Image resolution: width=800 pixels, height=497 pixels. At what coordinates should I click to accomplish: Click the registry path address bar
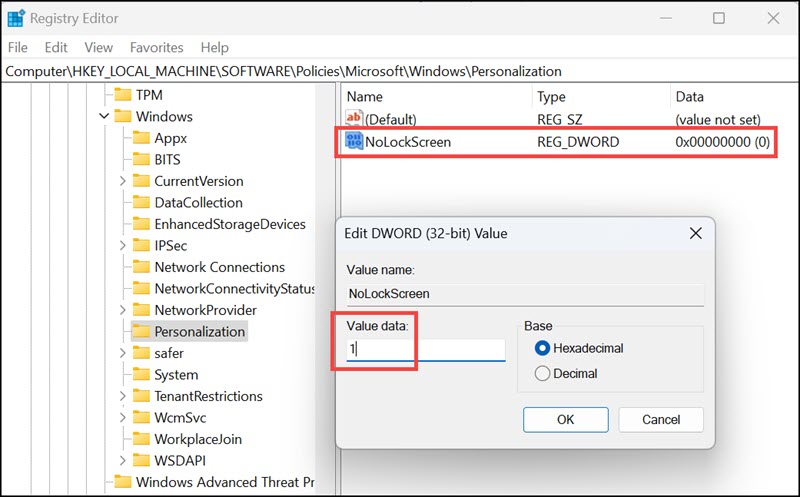point(400,71)
